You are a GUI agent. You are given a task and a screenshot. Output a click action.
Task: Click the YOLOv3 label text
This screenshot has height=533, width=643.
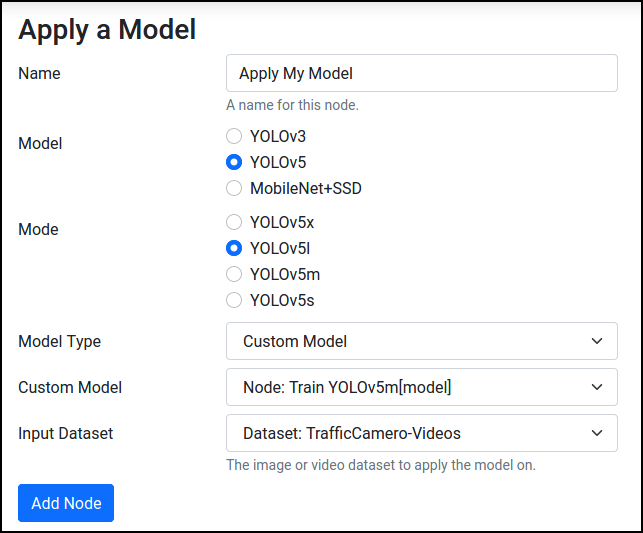[x=278, y=136]
